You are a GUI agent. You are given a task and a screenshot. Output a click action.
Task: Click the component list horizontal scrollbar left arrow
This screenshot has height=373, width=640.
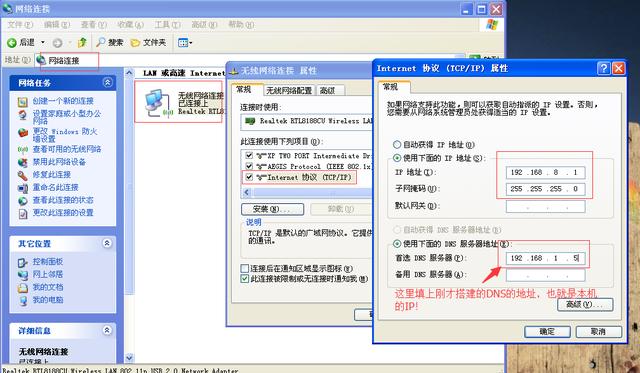247,192
